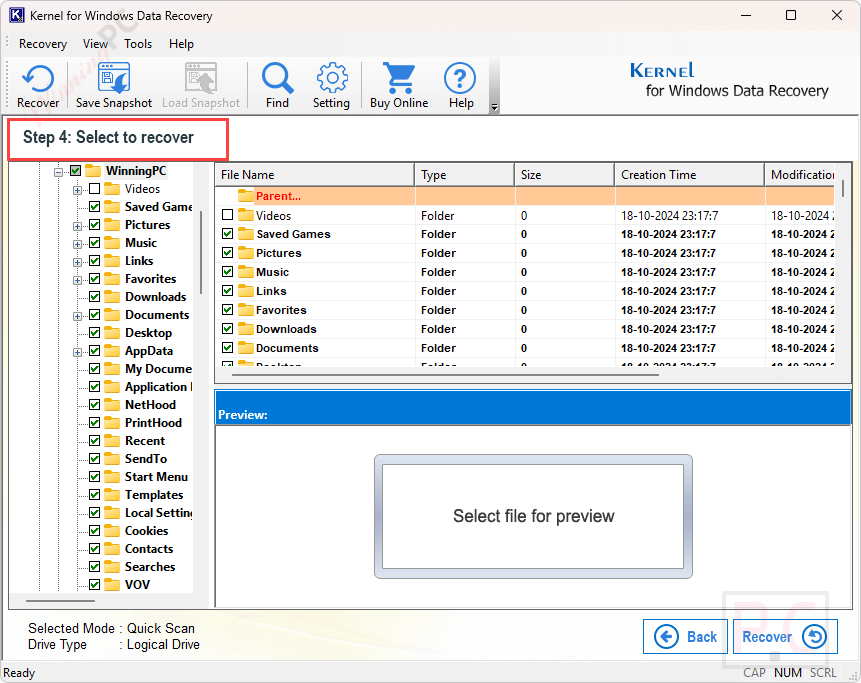Click the Back button
This screenshot has width=861, height=683.
[x=685, y=636]
